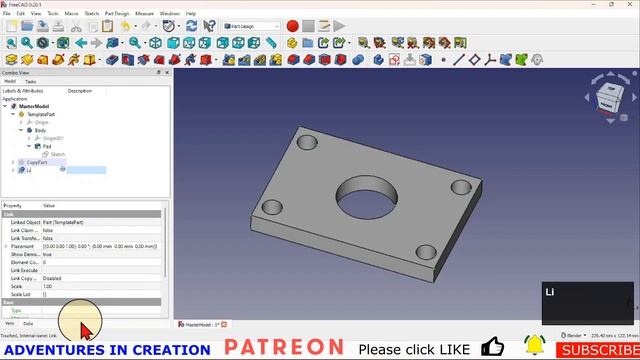The height and width of the screenshot is (360, 640).
Task: Click the Make Link icon
Action: 323,43
